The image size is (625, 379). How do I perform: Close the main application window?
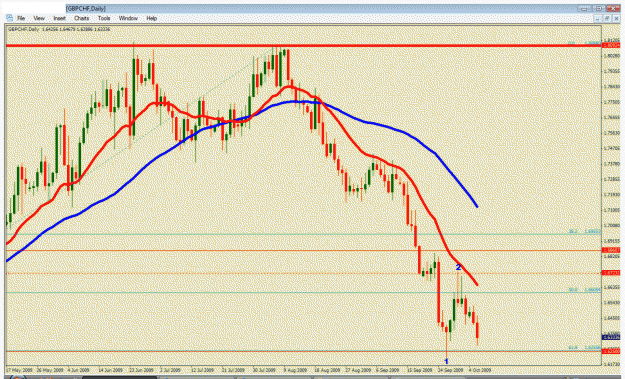[x=613, y=8]
